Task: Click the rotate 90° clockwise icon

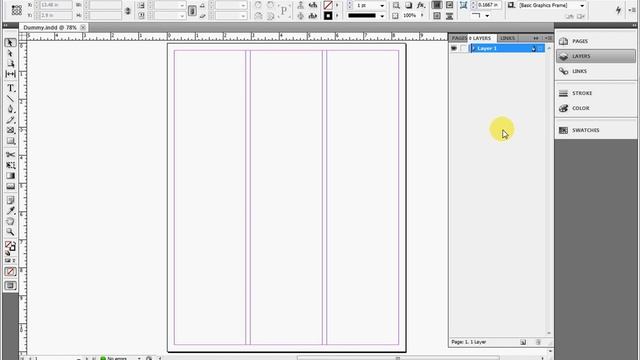Action: point(258,5)
